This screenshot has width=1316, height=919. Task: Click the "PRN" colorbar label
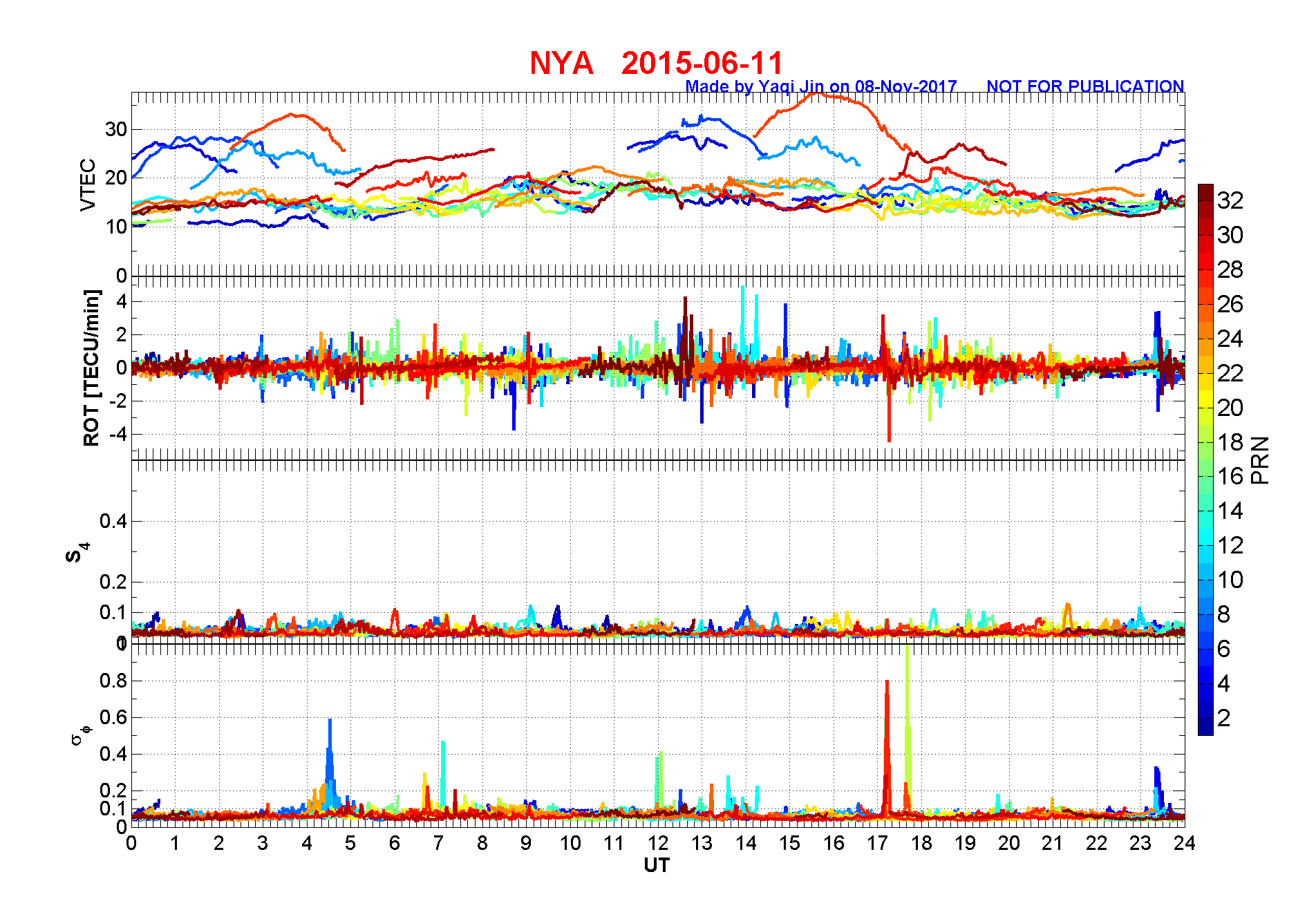click(1260, 460)
